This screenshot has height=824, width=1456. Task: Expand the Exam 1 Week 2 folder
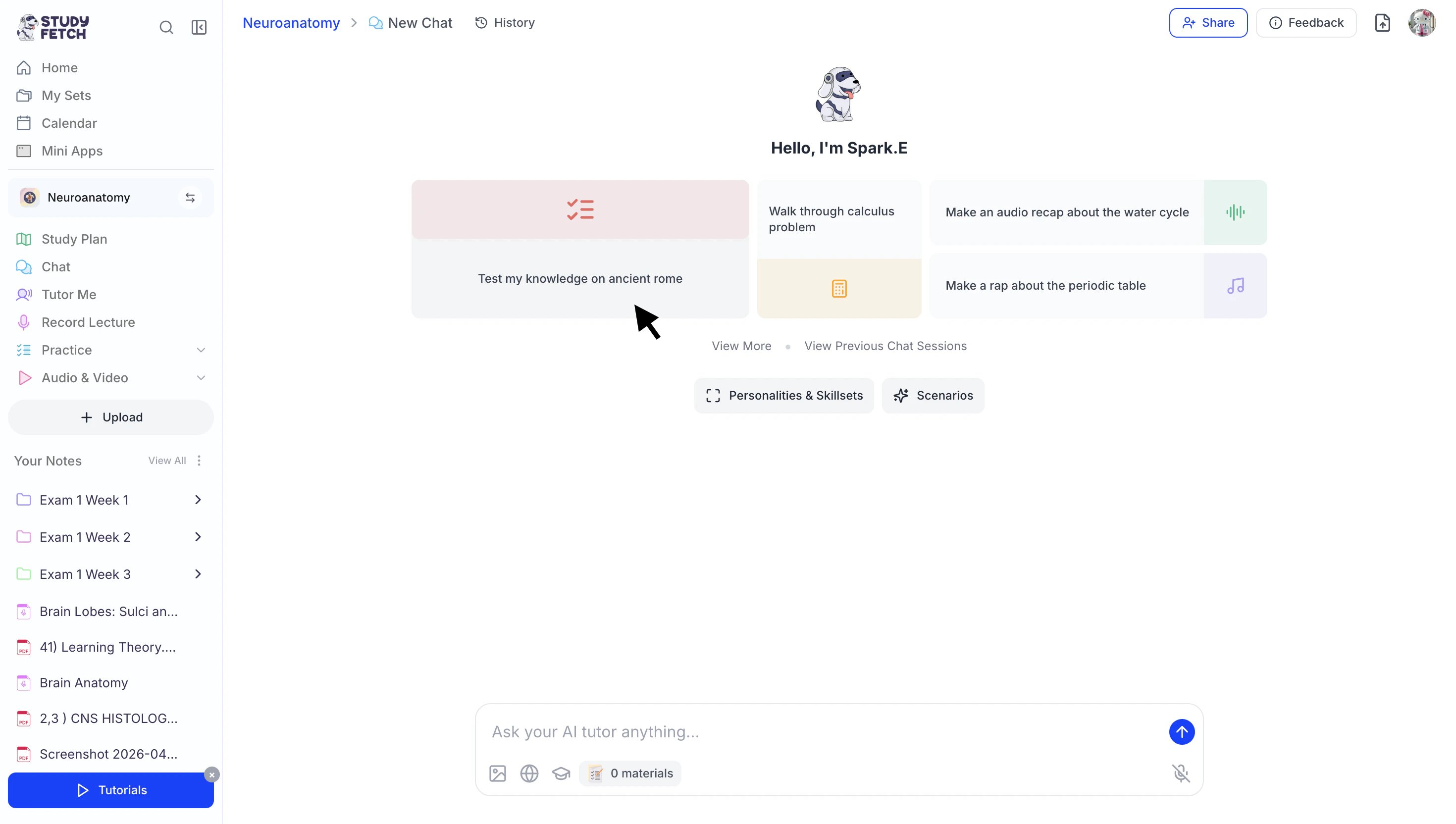pyautogui.click(x=198, y=536)
